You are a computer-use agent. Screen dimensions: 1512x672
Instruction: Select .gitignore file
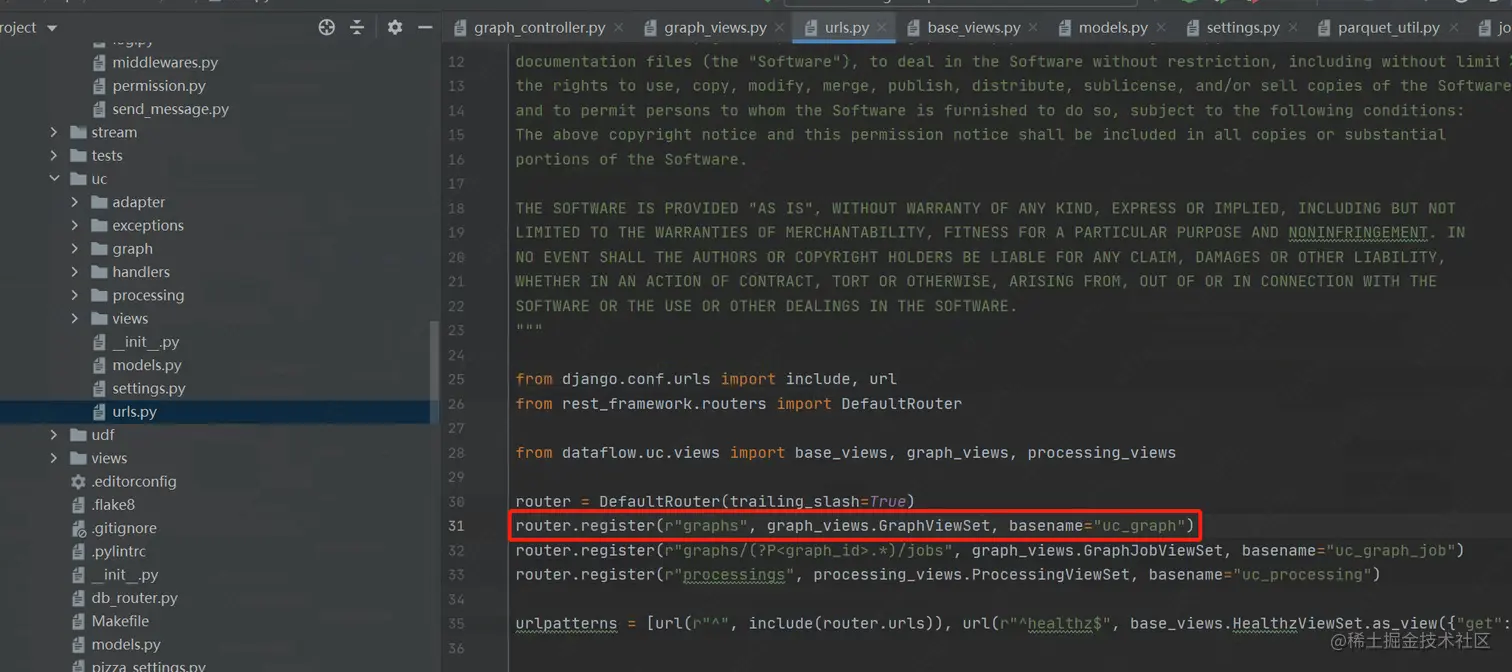[x=123, y=528]
